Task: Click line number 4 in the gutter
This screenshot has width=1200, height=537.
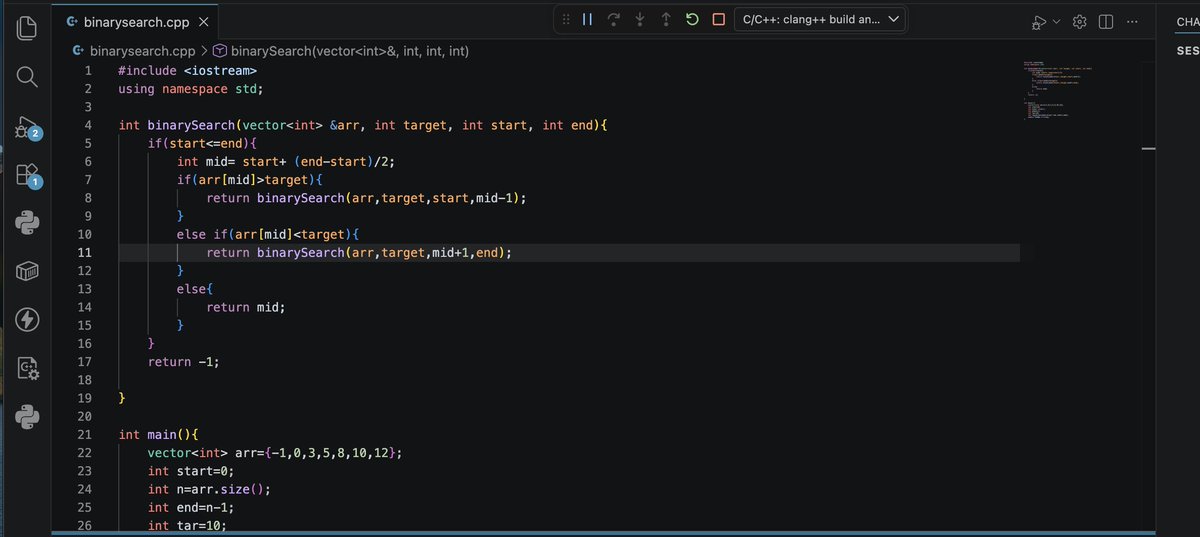Action: coord(88,125)
